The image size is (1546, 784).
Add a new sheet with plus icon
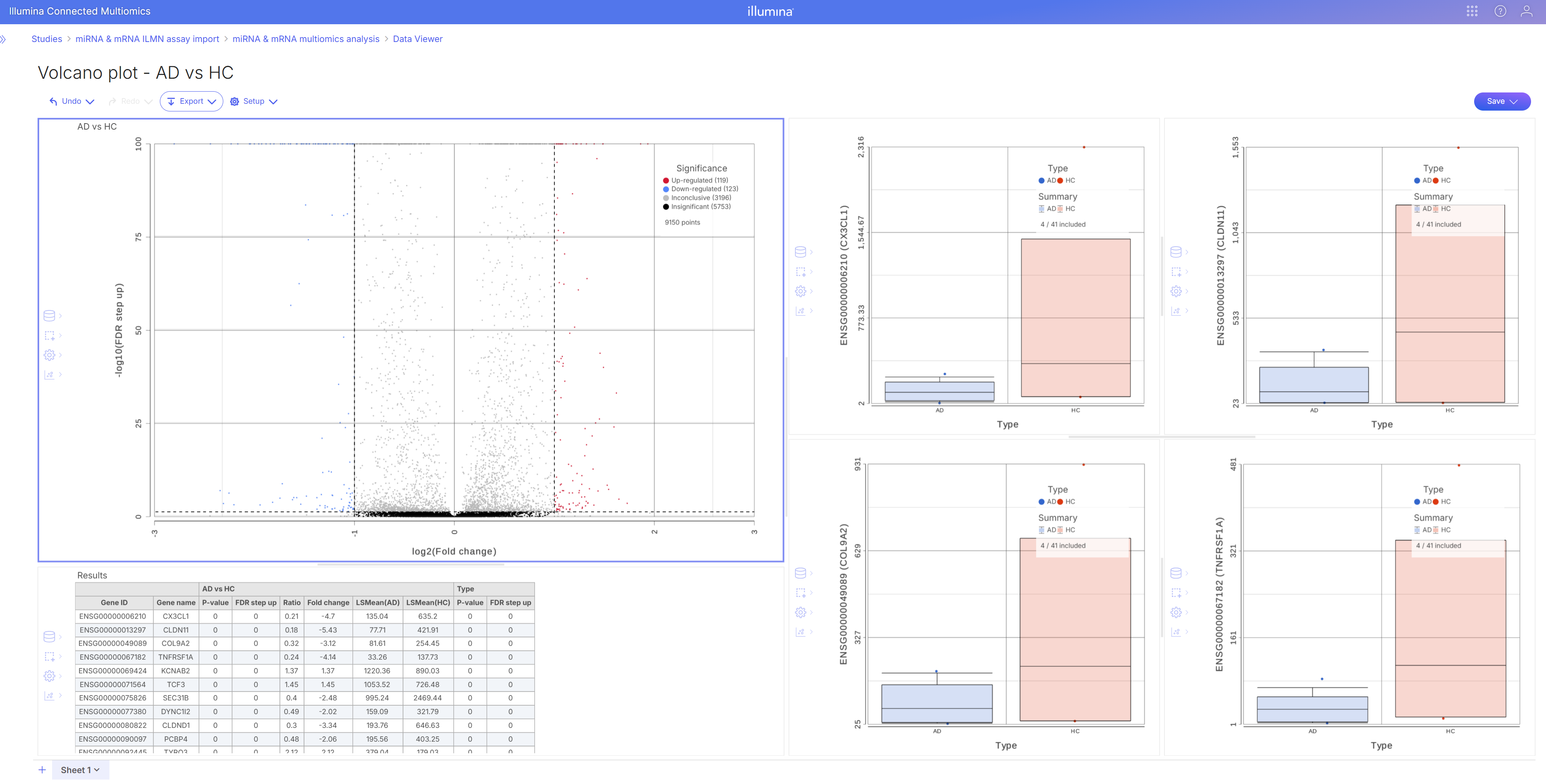click(42, 769)
